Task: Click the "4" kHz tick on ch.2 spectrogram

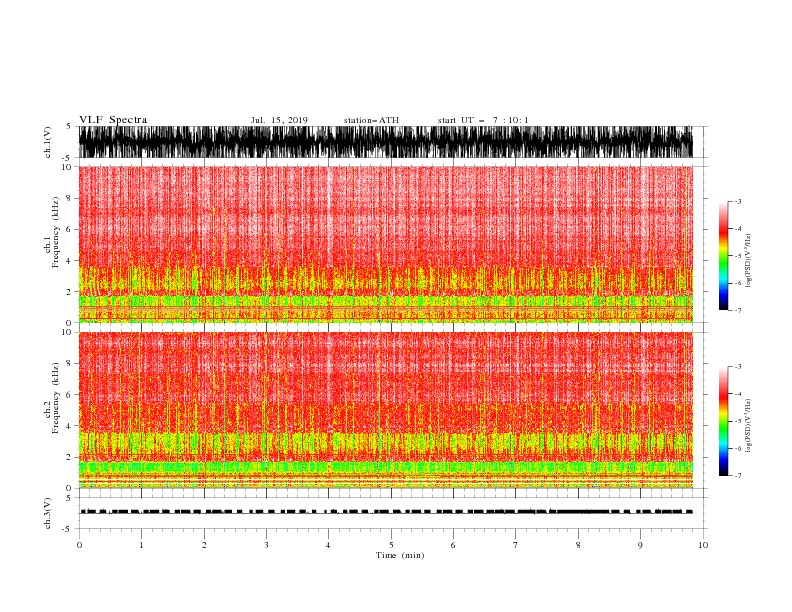Action: pos(69,426)
